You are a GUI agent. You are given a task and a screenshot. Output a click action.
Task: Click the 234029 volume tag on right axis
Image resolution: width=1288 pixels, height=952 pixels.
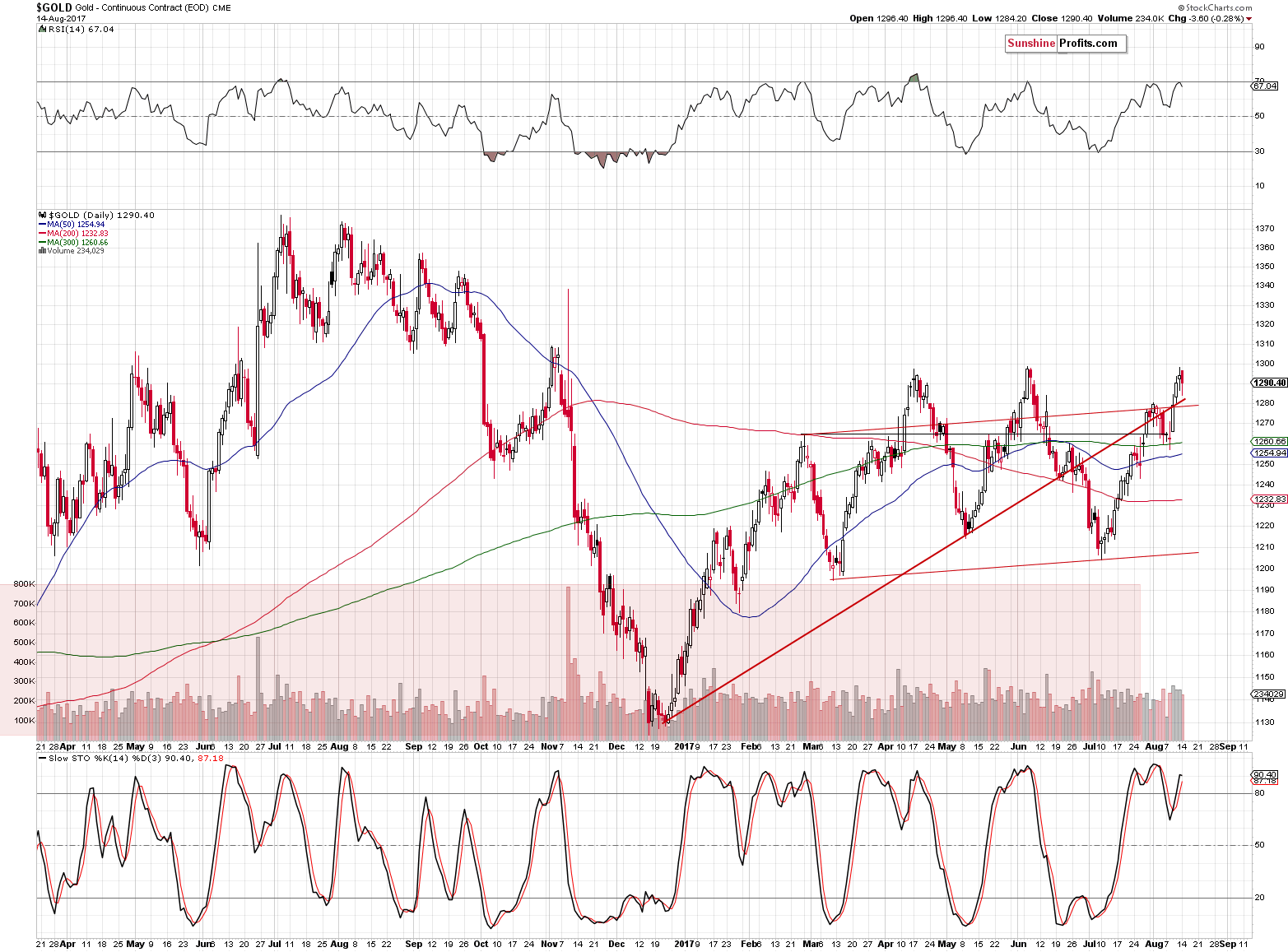(1268, 694)
